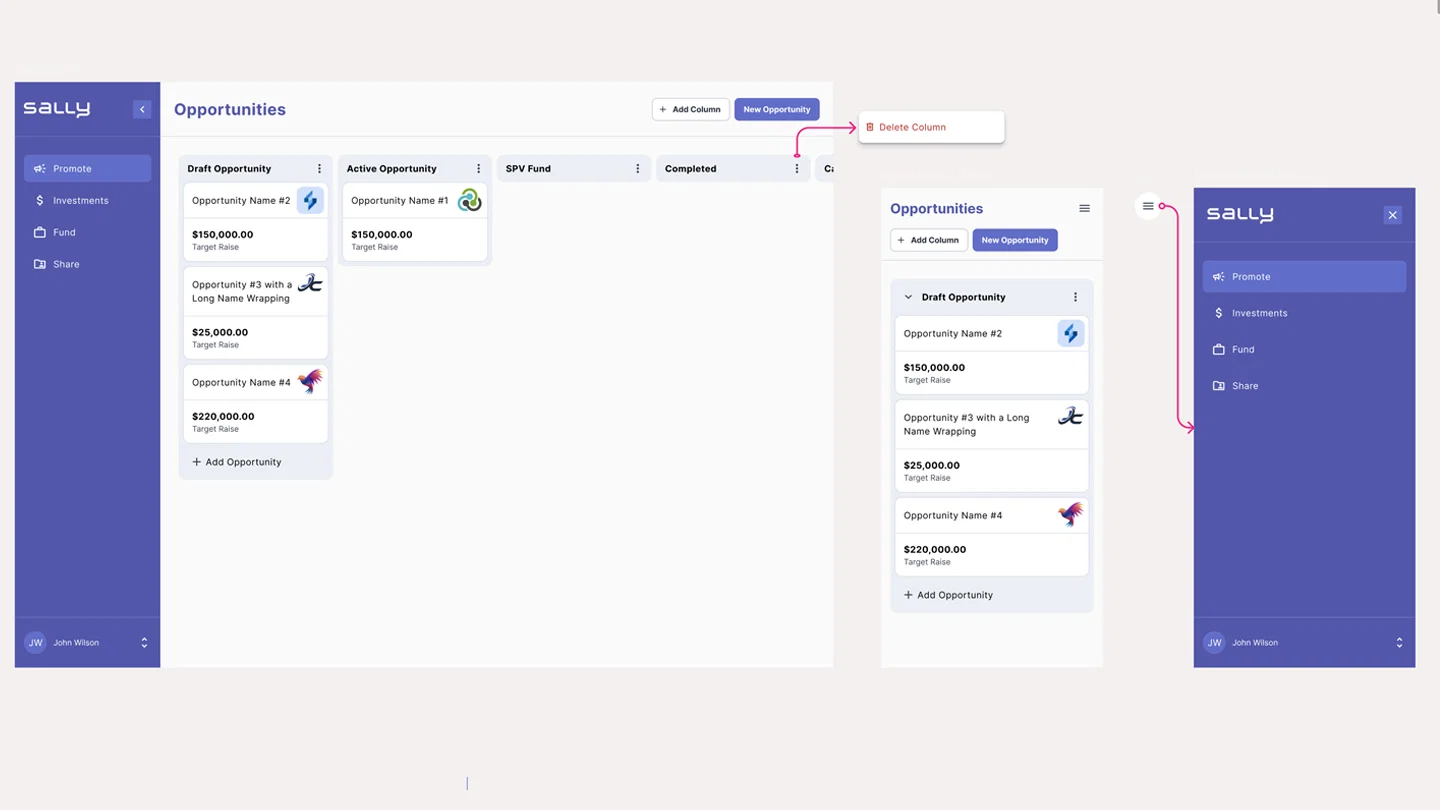This screenshot has height=810, width=1440.
Task: Click the desktop Add Column button
Action: click(691, 109)
